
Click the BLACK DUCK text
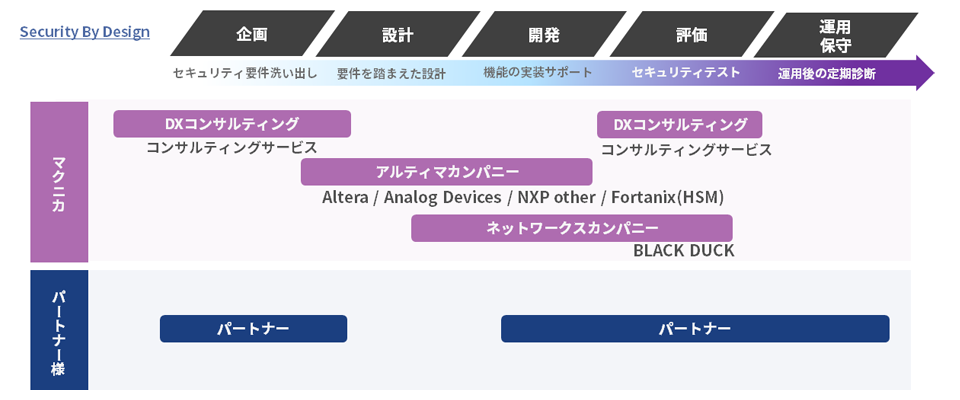tap(683, 251)
